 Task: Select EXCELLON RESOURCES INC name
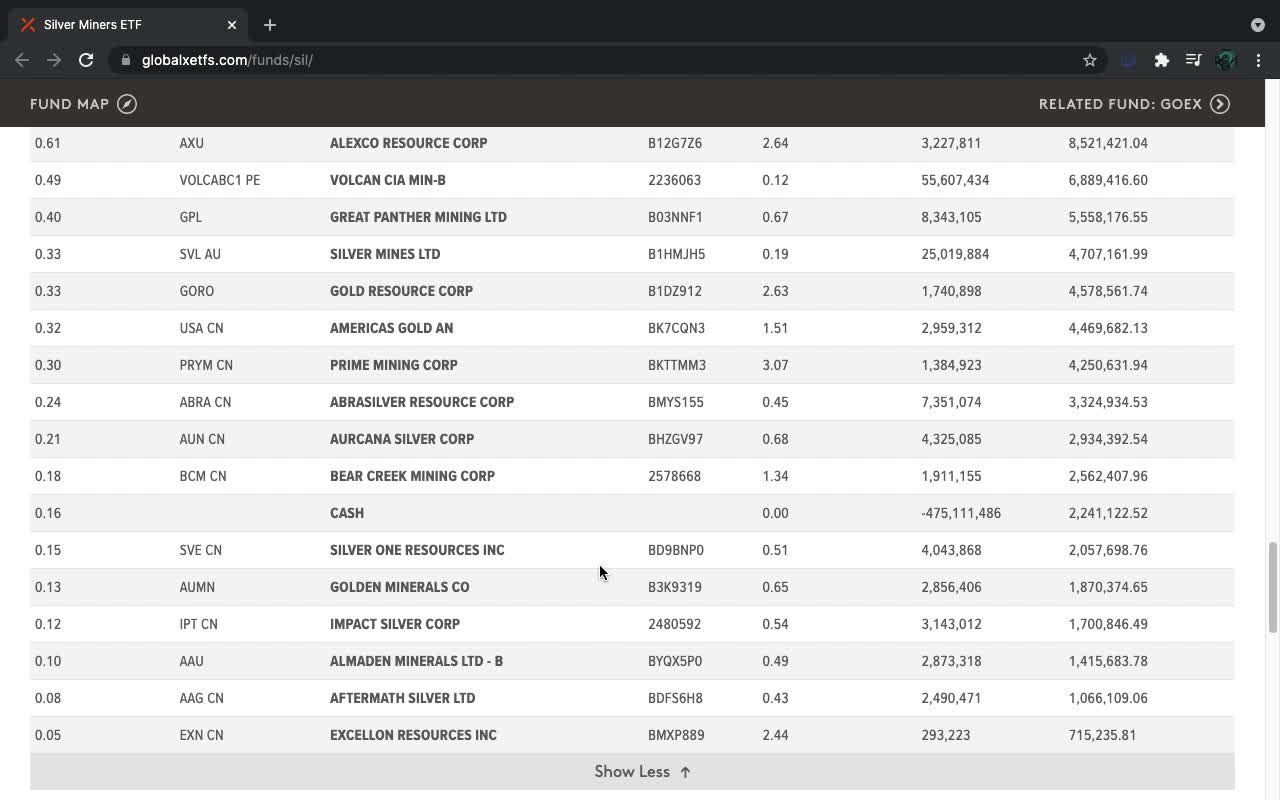coord(413,735)
